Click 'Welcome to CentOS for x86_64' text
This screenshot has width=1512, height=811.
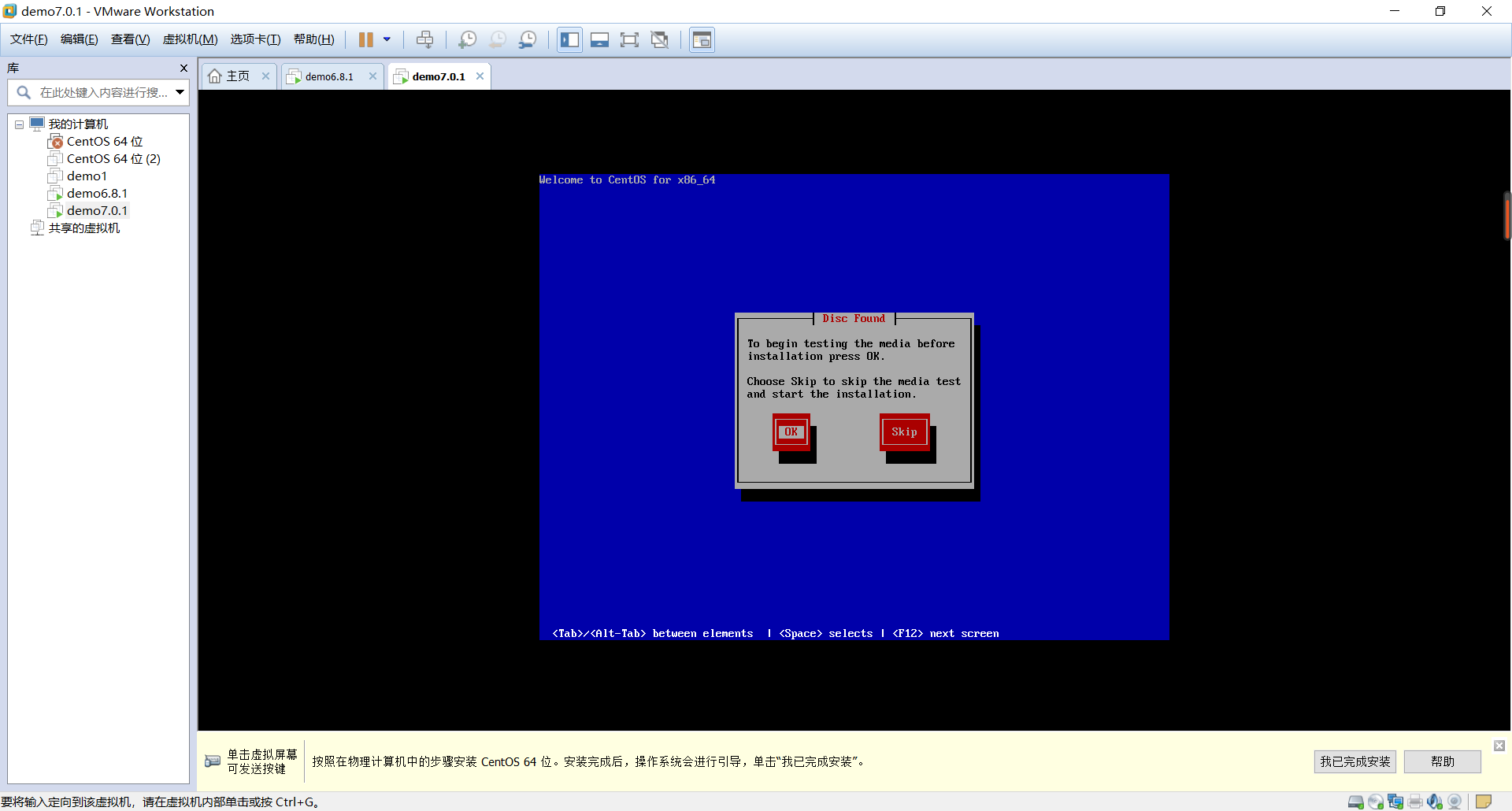point(627,180)
